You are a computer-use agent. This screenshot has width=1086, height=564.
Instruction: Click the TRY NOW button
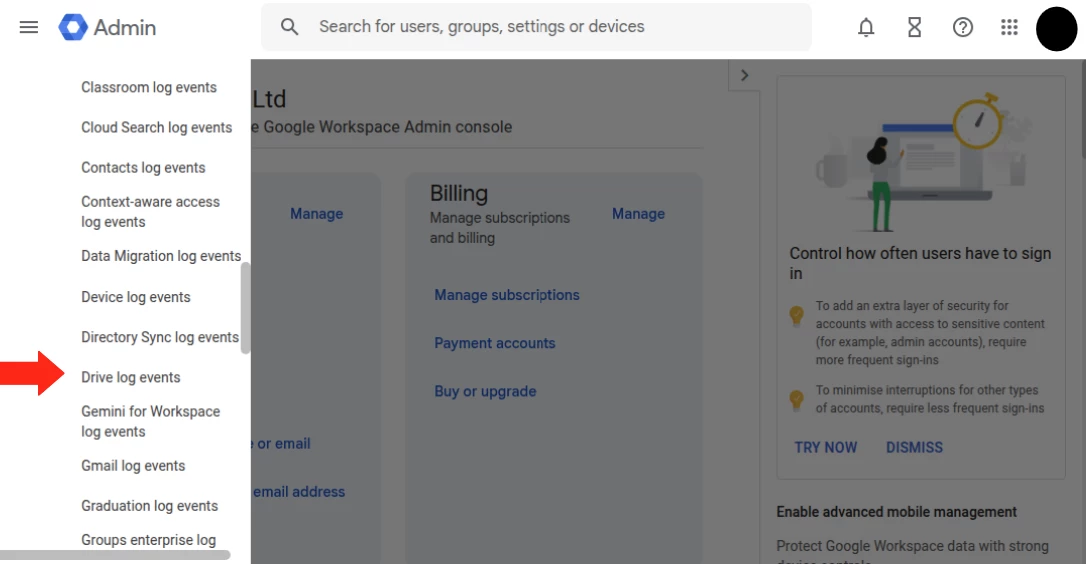pos(826,448)
